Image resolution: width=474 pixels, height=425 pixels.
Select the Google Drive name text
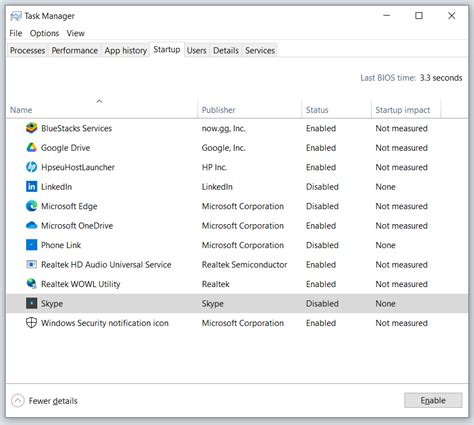65,148
